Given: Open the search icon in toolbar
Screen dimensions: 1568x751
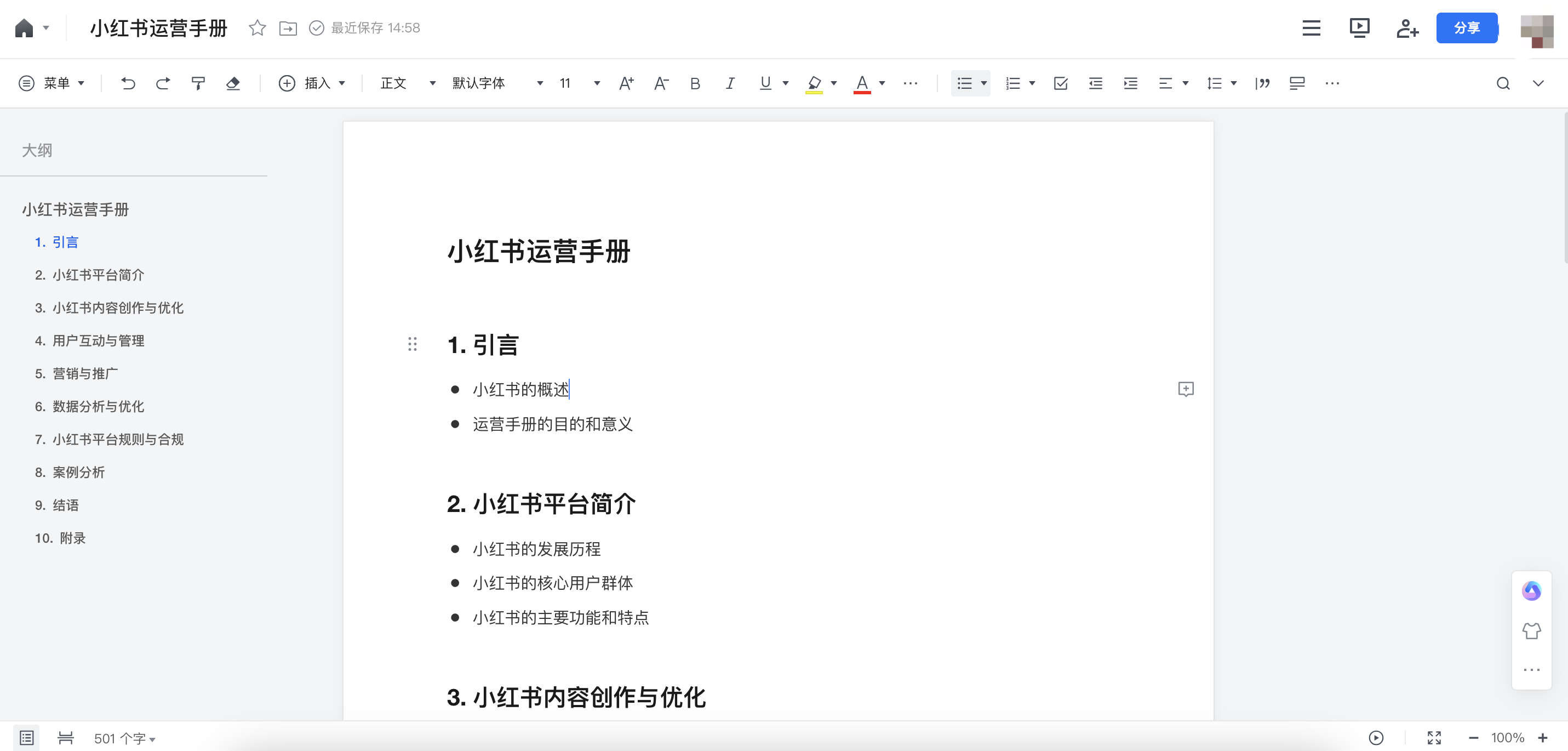Looking at the screenshot, I should [x=1503, y=83].
